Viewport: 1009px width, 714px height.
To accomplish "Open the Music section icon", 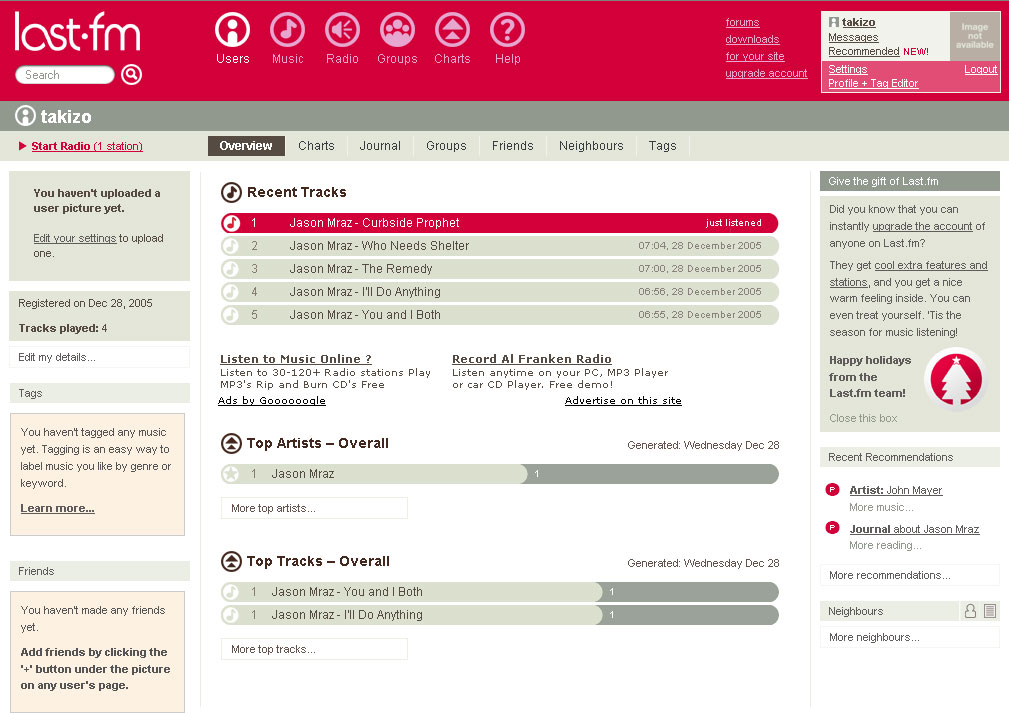I will 287,30.
